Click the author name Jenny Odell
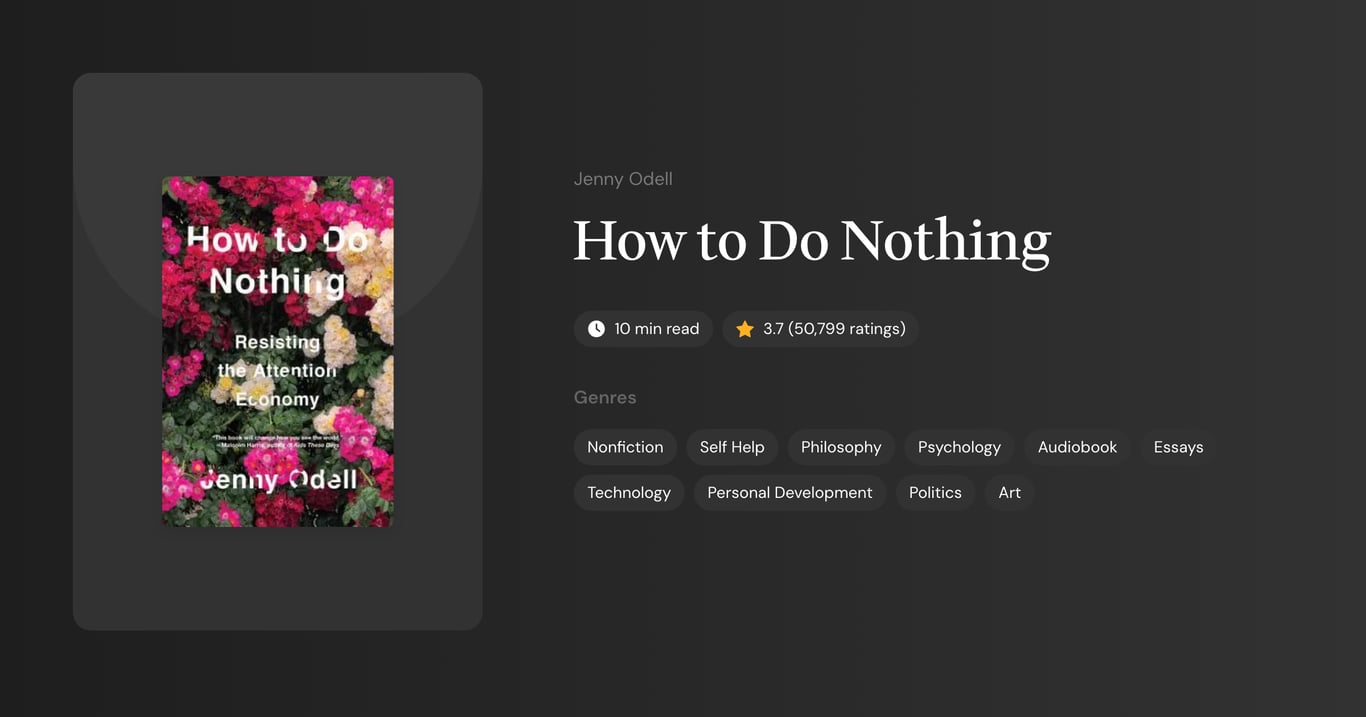The height and width of the screenshot is (717, 1366). (623, 178)
